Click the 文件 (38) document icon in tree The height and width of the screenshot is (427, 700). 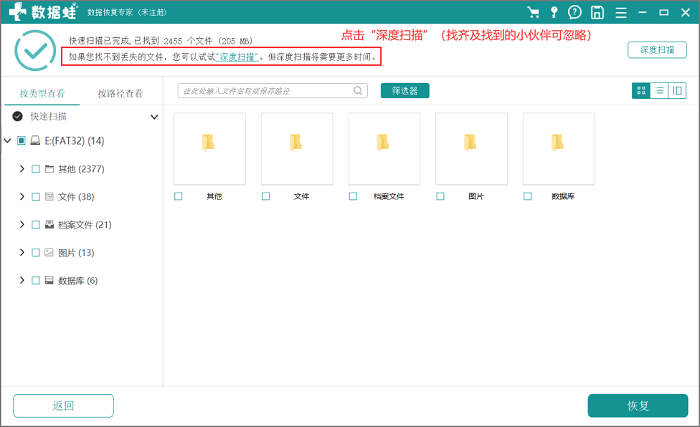(x=49, y=197)
